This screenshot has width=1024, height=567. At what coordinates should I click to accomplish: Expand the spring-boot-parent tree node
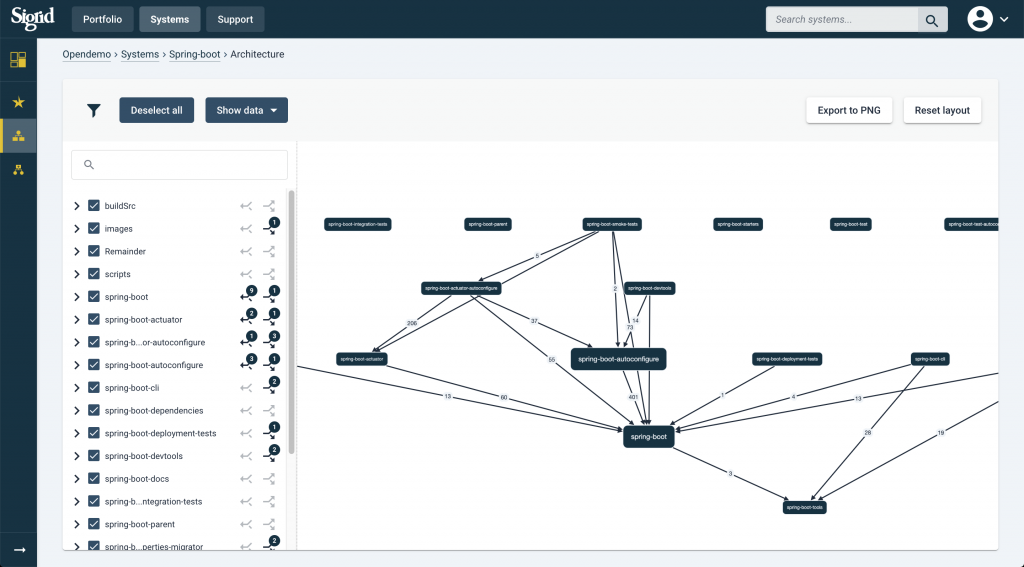76,525
